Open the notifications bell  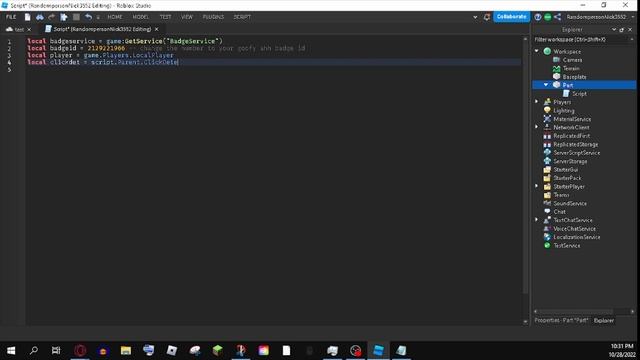click(x=487, y=17)
